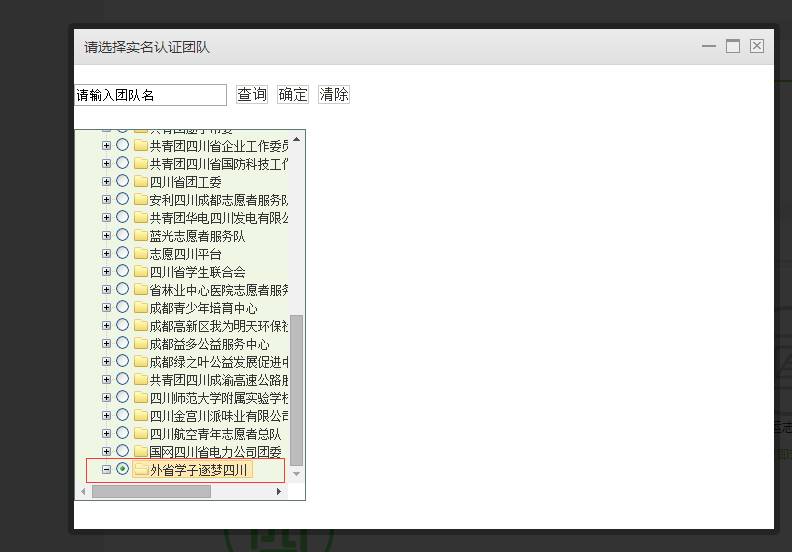Click folder icon of 四川省学生联合会
The height and width of the screenshot is (552, 792).
point(140,272)
